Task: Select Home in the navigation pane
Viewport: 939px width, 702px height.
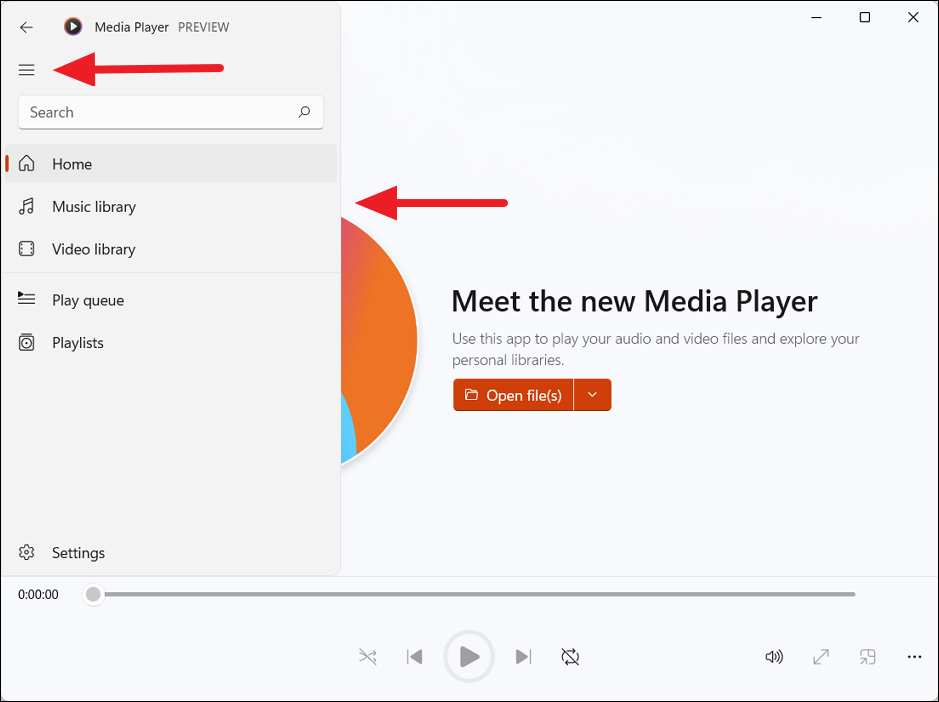Action: (x=171, y=164)
